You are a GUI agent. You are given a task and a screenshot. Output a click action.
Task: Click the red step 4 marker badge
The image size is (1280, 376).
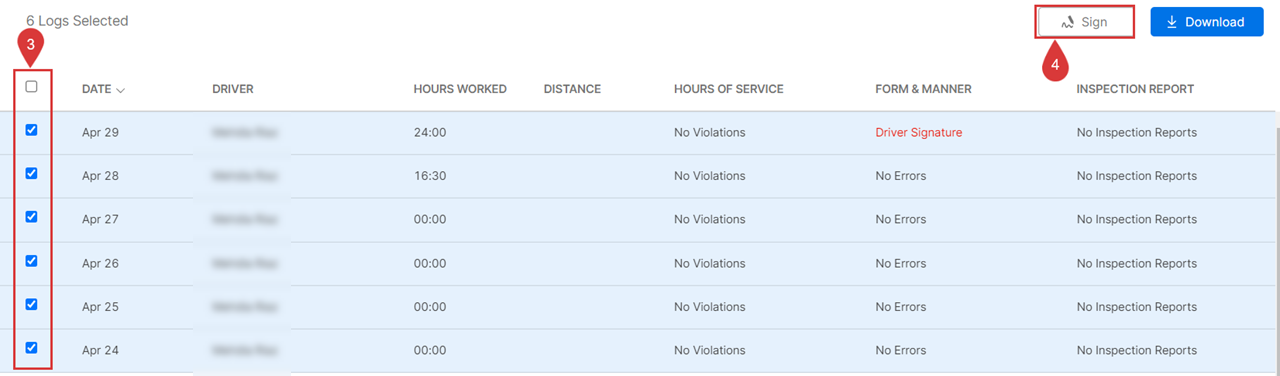(1055, 65)
